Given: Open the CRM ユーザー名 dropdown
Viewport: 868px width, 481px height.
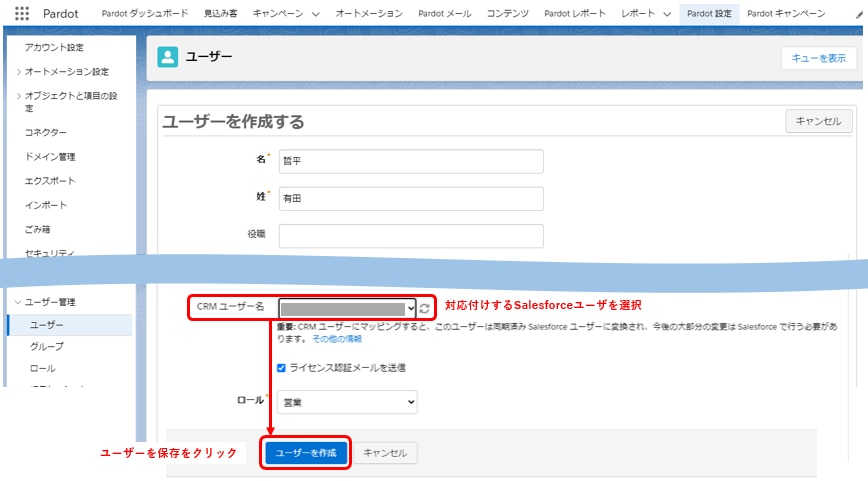Looking at the screenshot, I should pyautogui.click(x=347, y=308).
